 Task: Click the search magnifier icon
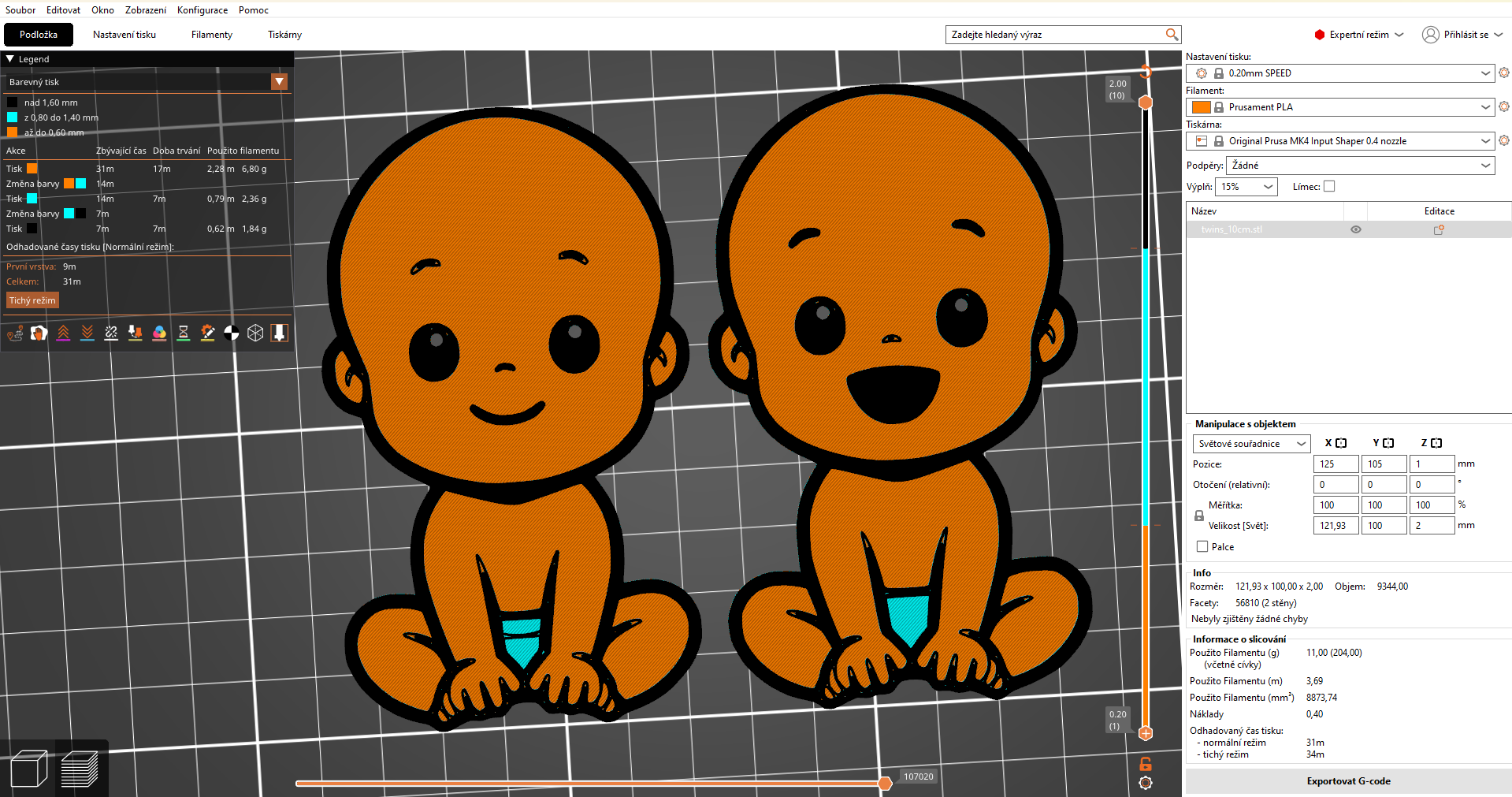click(x=1172, y=35)
